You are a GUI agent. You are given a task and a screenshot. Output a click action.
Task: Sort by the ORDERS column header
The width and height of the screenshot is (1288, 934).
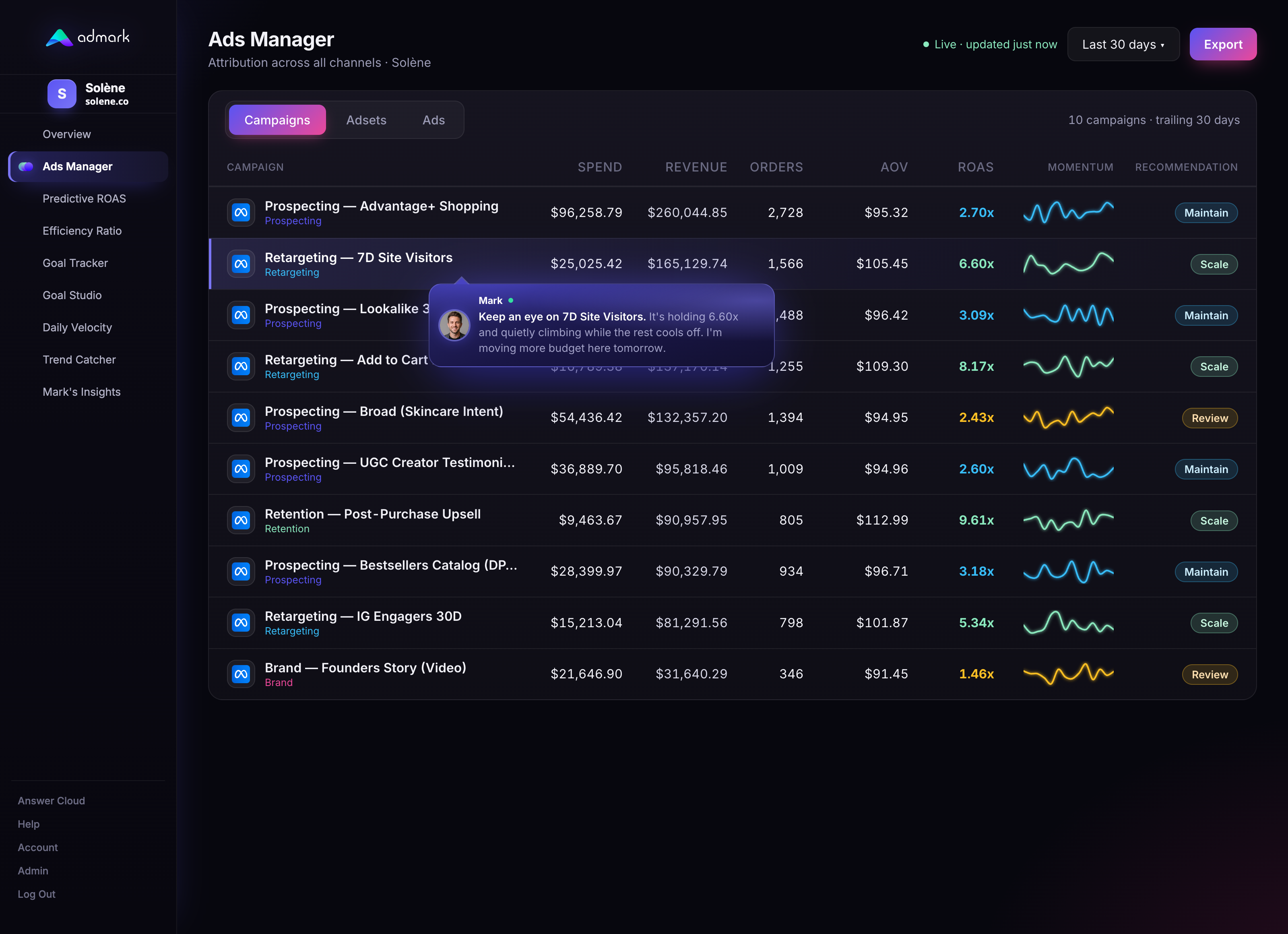point(776,167)
